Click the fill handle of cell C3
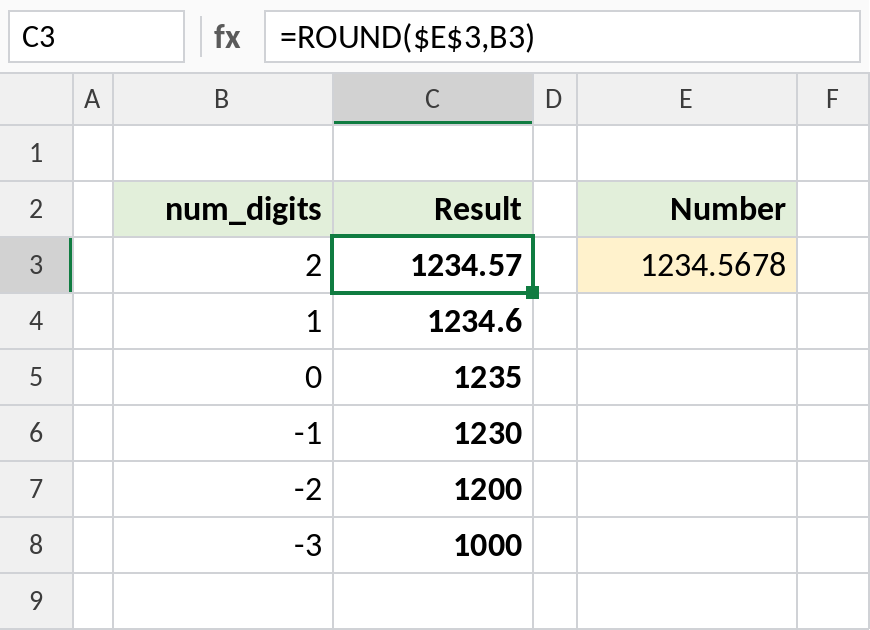This screenshot has height=630, width=870. click(532, 292)
